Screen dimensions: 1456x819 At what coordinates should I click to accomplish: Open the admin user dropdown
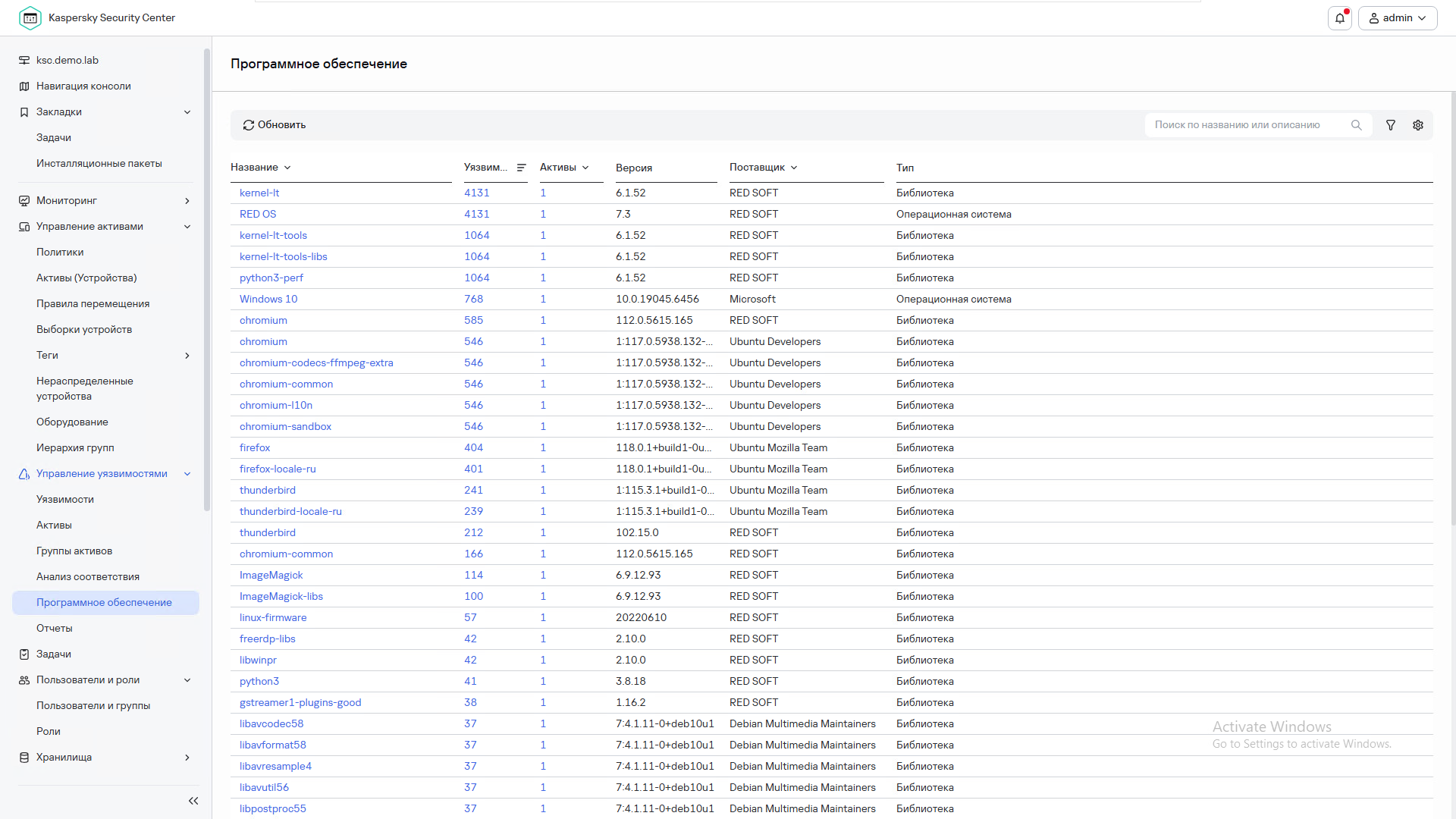coord(1398,18)
